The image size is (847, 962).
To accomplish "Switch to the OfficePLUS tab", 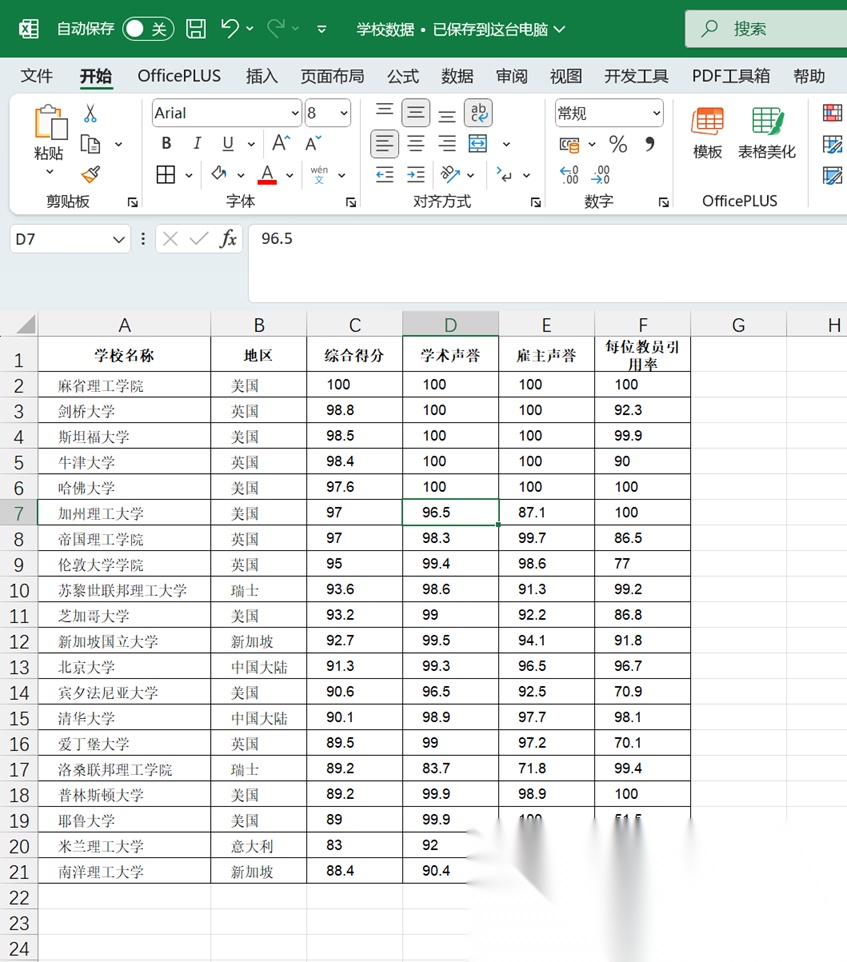I will [x=179, y=76].
